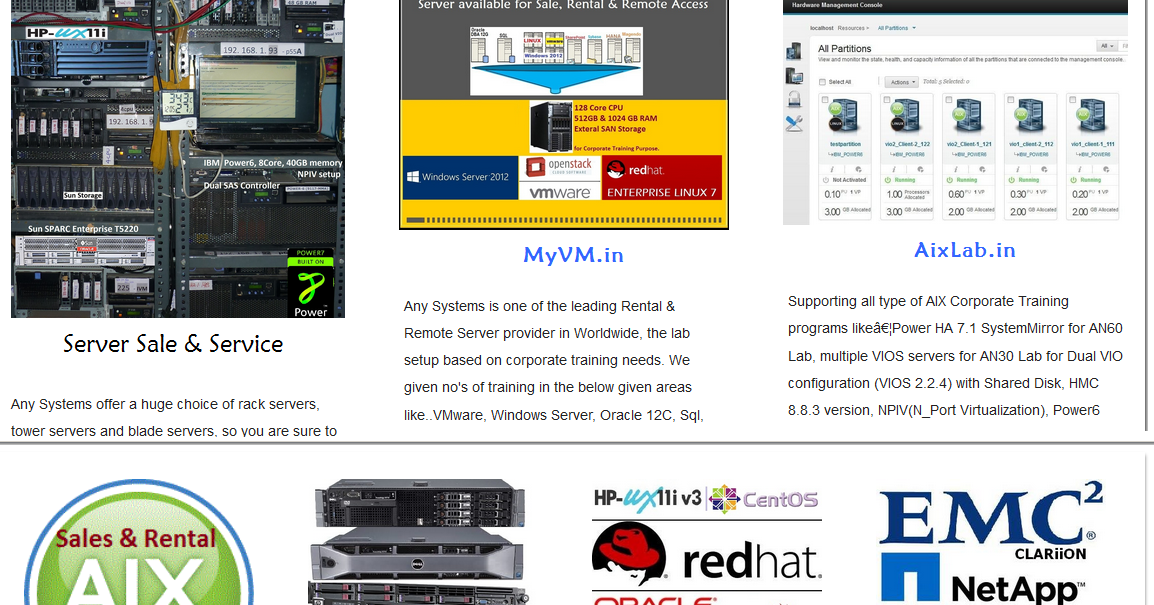Viewport: 1154px width, 605px height.
Task: Check the vio1_client-2_112 partition checkbox
Action: (x=1012, y=100)
